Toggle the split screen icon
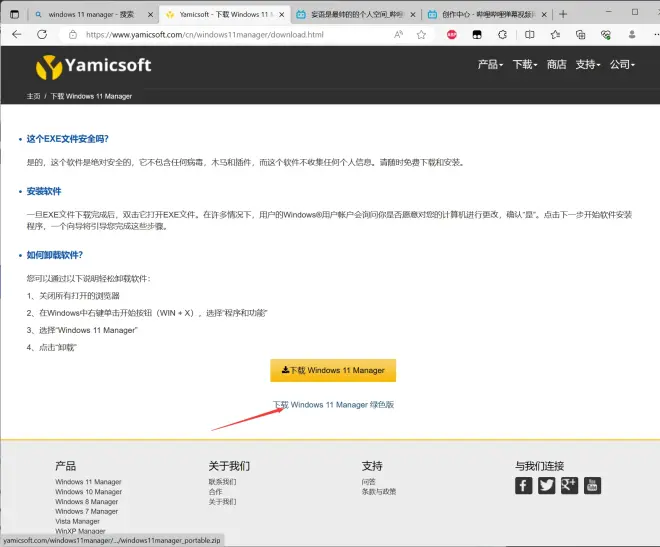This screenshot has height=547, width=660. click(530, 35)
